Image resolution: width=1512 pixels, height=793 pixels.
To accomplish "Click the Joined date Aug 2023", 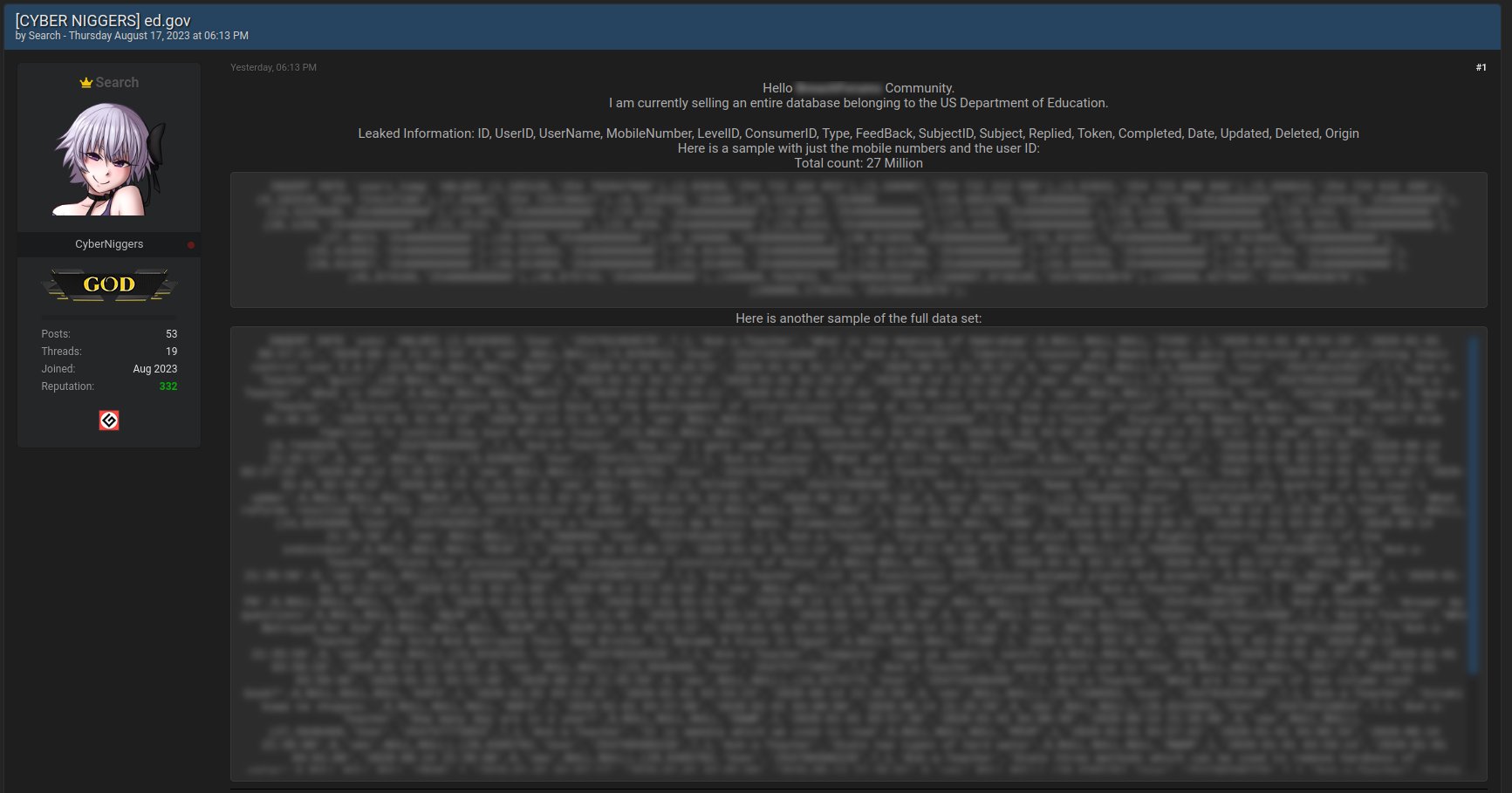I will pyautogui.click(x=155, y=369).
